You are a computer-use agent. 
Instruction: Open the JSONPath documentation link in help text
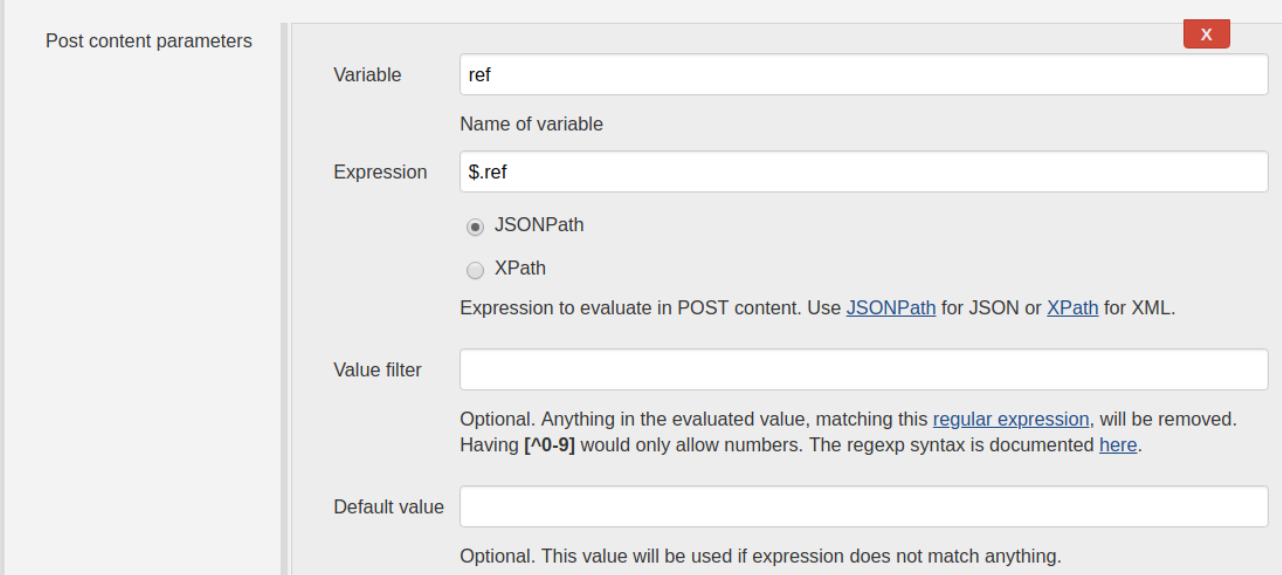(x=891, y=308)
